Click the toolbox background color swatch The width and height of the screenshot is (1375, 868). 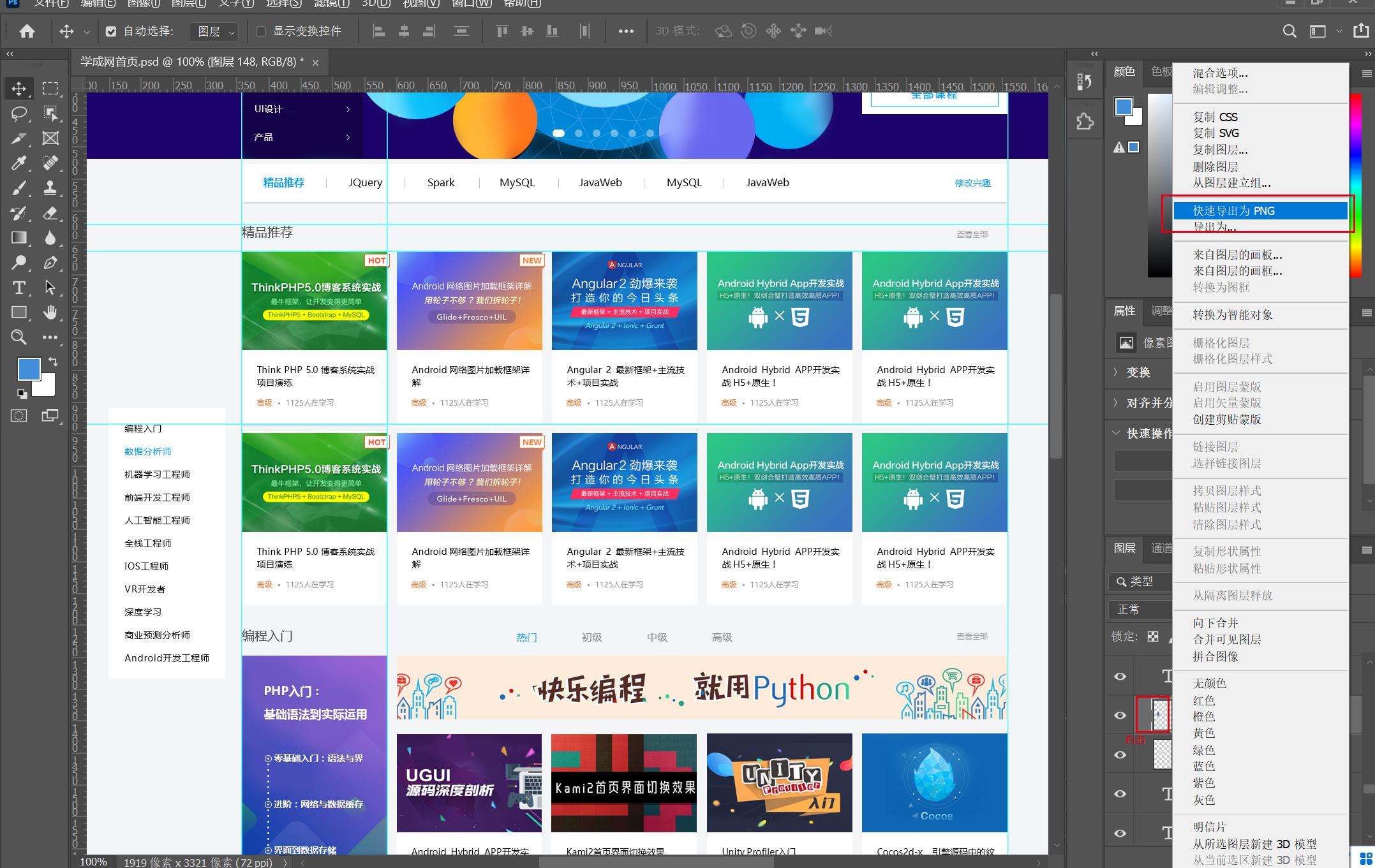pos(47,389)
